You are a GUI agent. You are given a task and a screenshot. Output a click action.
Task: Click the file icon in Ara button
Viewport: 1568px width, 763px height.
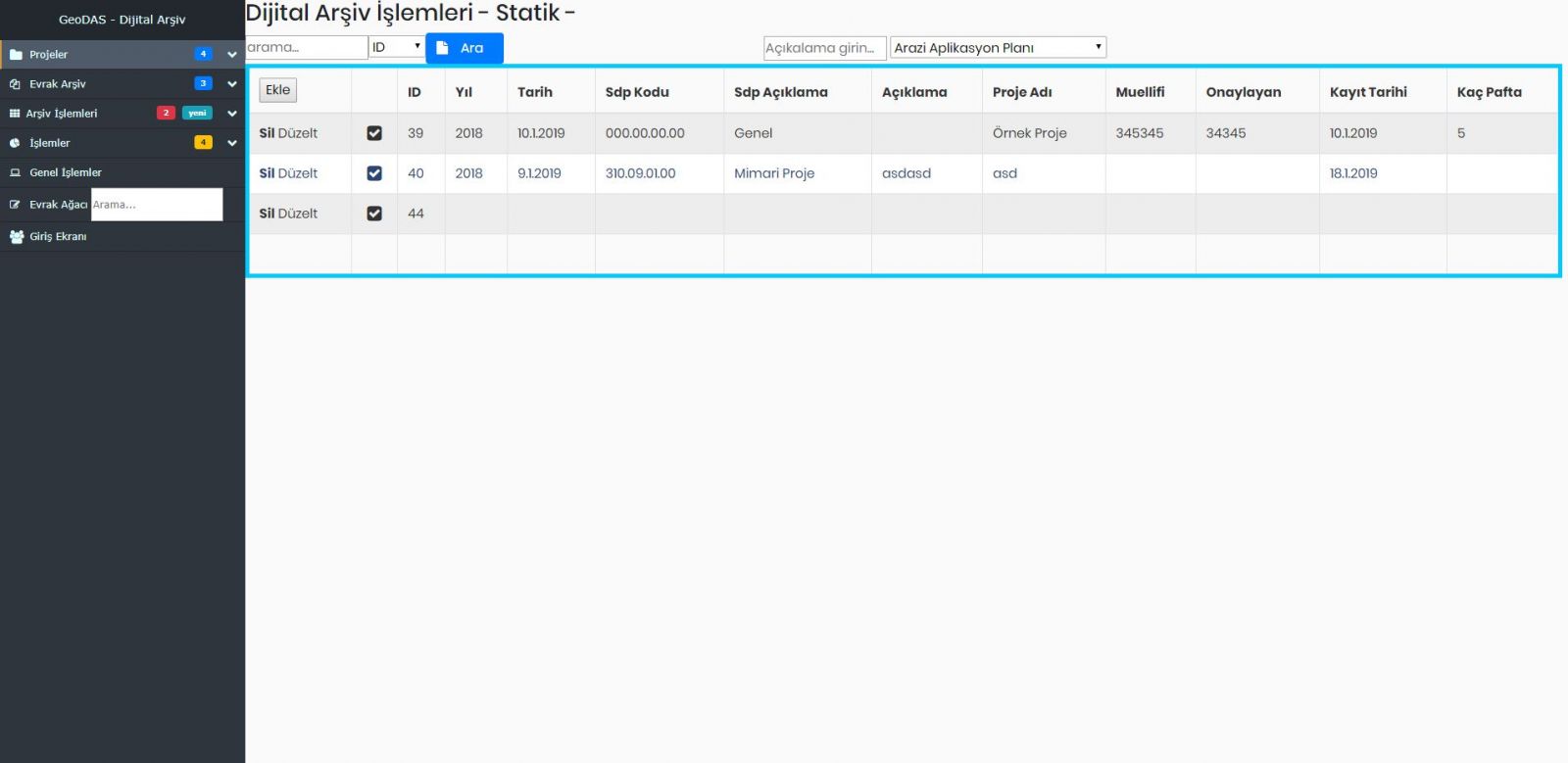click(x=442, y=48)
